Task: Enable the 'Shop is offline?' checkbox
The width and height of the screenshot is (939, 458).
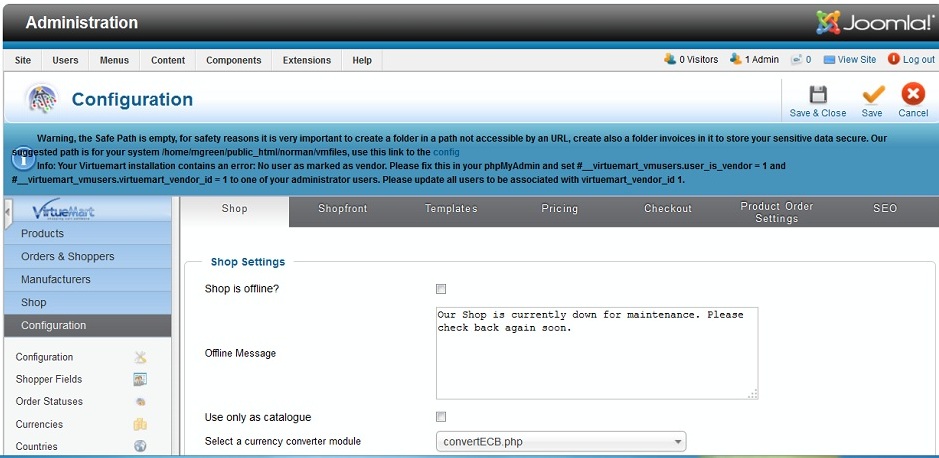Action: pyautogui.click(x=441, y=289)
